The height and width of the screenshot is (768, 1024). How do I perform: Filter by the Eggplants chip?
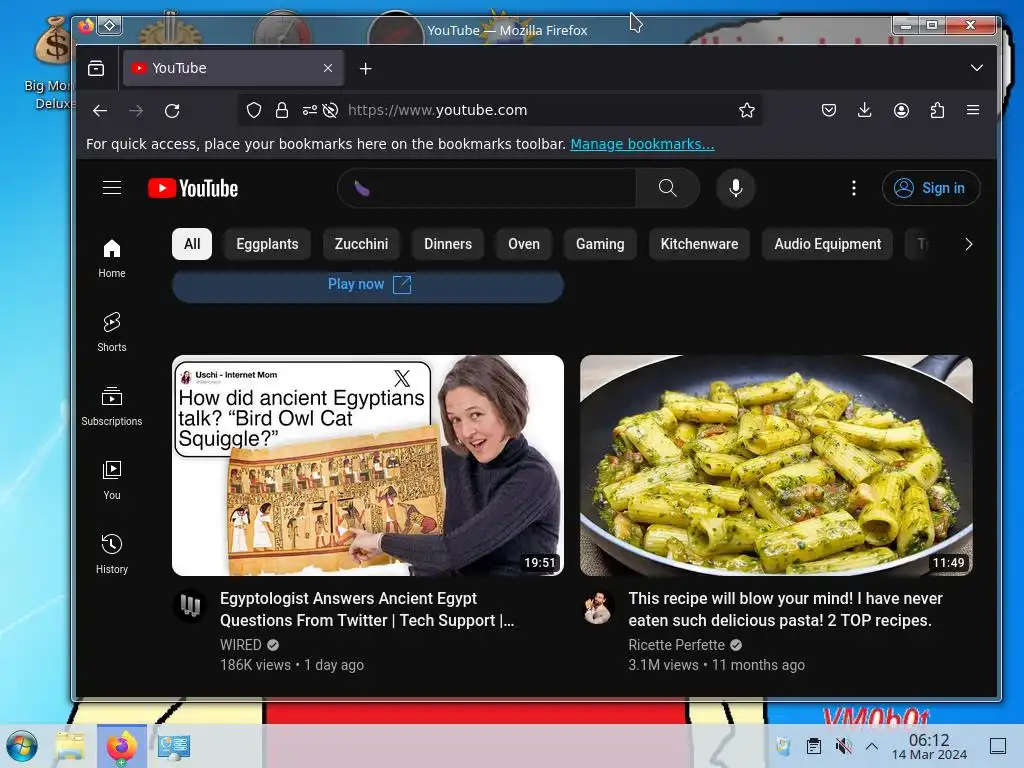coord(267,244)
